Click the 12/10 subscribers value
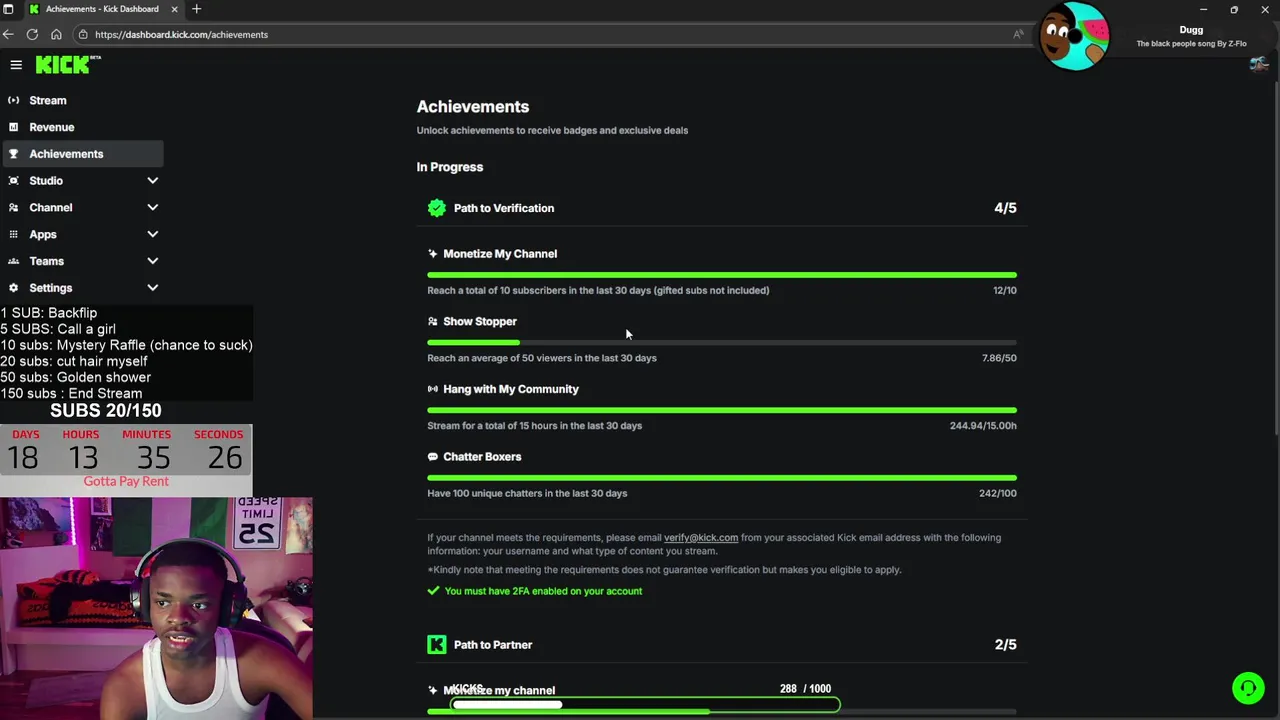Viewport: 1280px width, 720px height. [1005, 290]
